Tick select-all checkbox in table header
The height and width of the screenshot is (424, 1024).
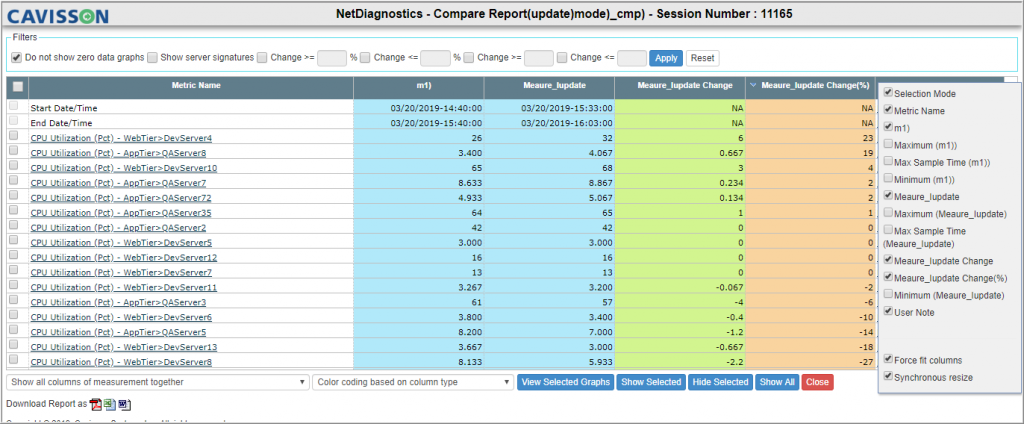(x=18, y=86)
